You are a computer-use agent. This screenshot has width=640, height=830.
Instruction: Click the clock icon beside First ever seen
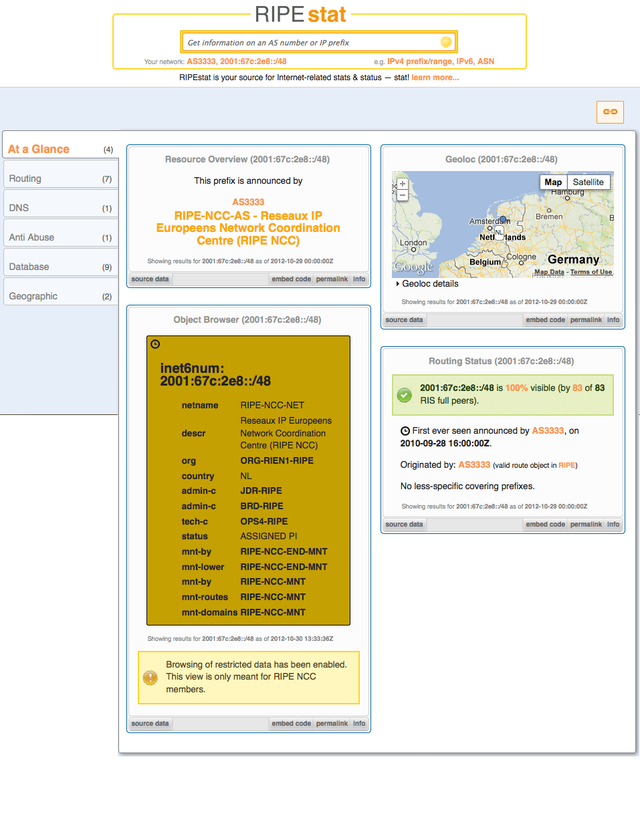405,431
